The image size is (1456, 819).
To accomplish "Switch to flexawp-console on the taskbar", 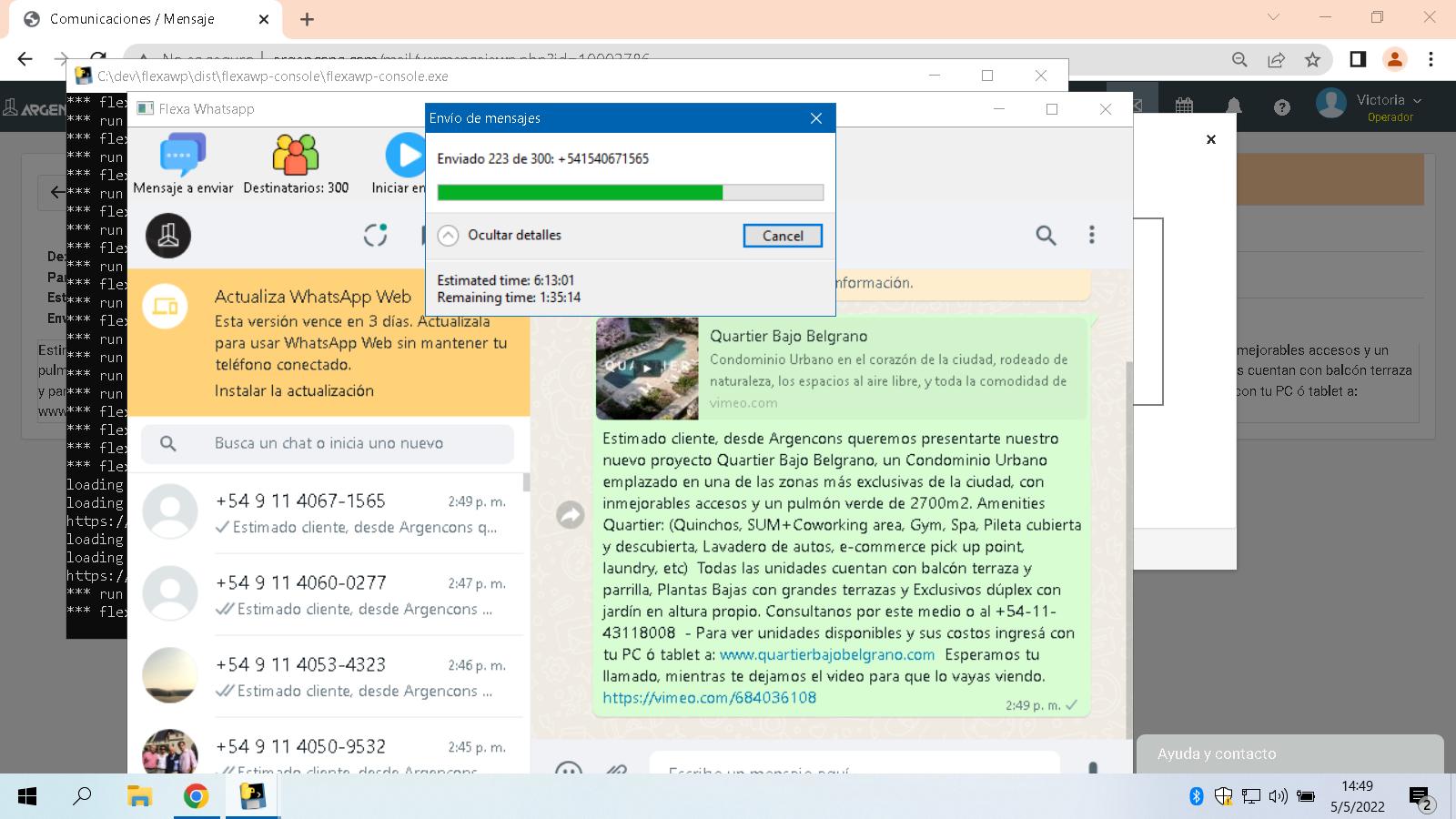I will tap(252, 797).
